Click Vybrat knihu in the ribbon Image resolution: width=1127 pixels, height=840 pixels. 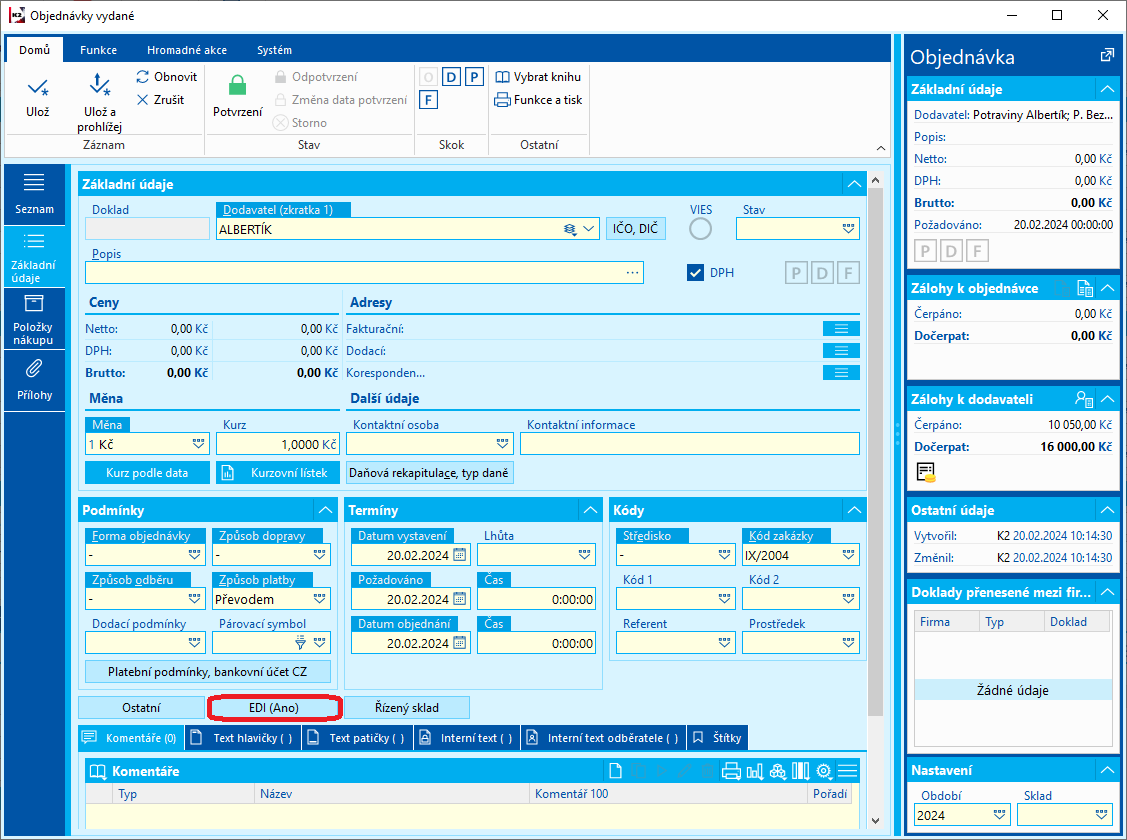pyautogui.click(x=537, y=77)
